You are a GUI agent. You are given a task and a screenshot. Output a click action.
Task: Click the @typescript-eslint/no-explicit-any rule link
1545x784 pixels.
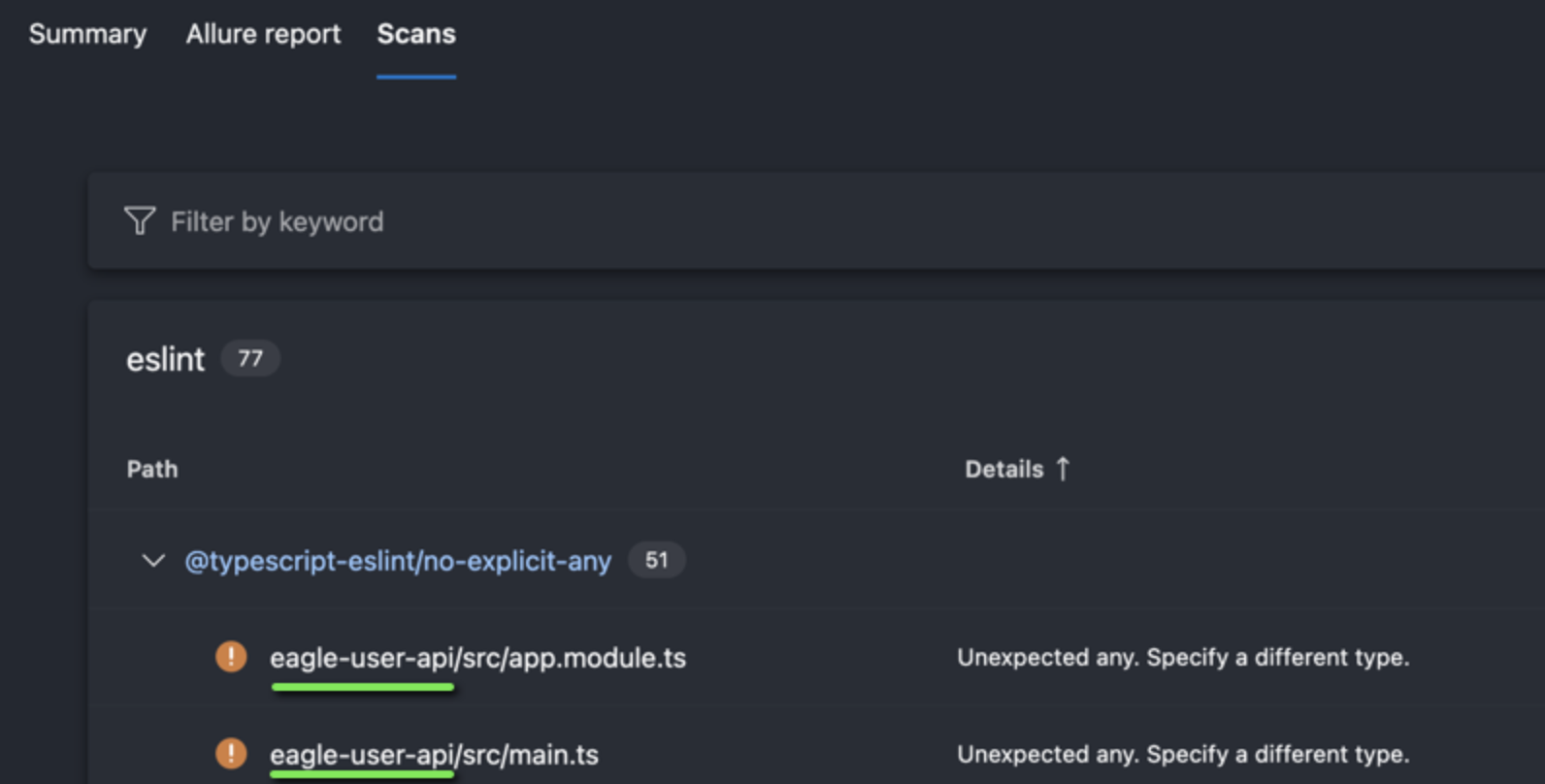pyautogui.click(x=398, y=560)
